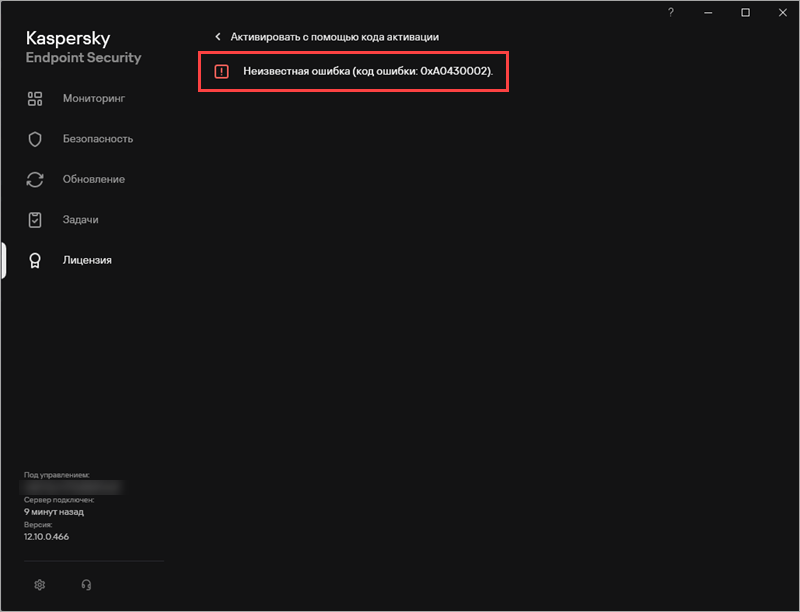Open settings via the gear icon
The height and width of the screenshot is (612, 800).
point(40,584)
